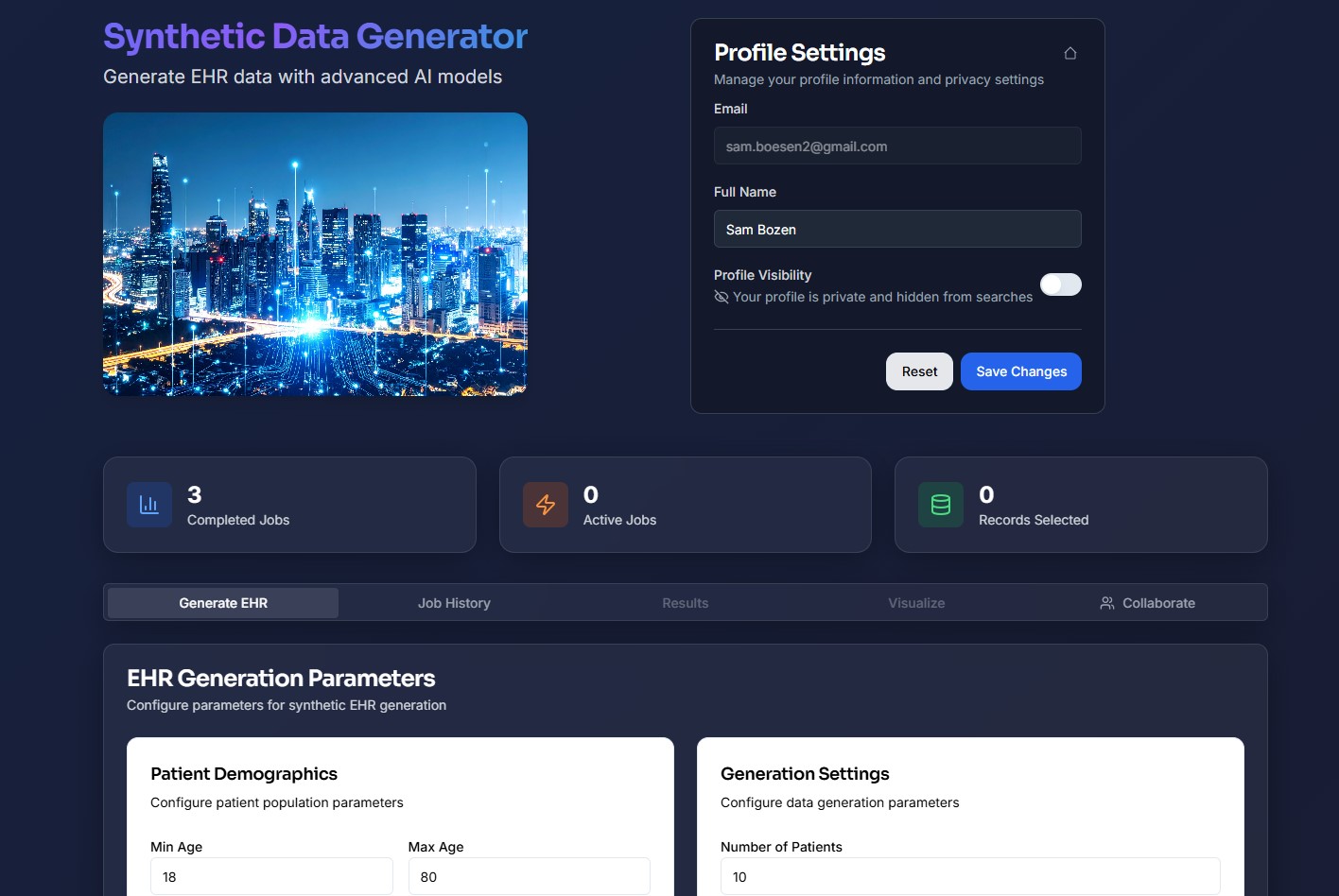Click 'Generate EHR data with advanced AI models' subtitle
The width and height of the screenshot is (1339, 896).
tap(303, 77)
